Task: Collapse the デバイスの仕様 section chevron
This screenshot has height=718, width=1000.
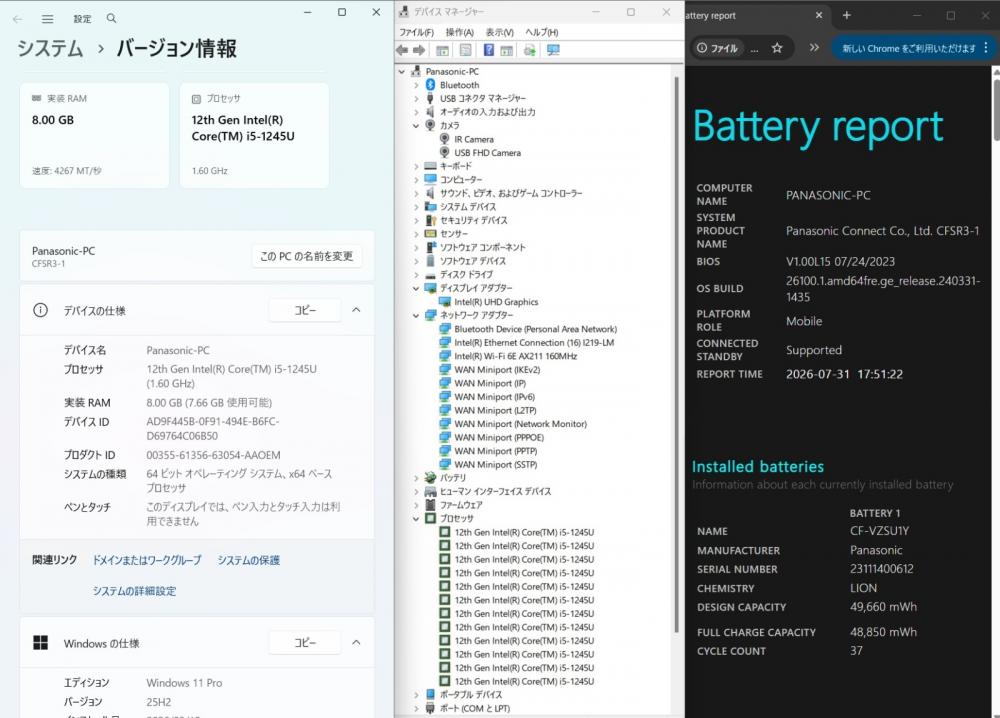Action: point(357,311)
